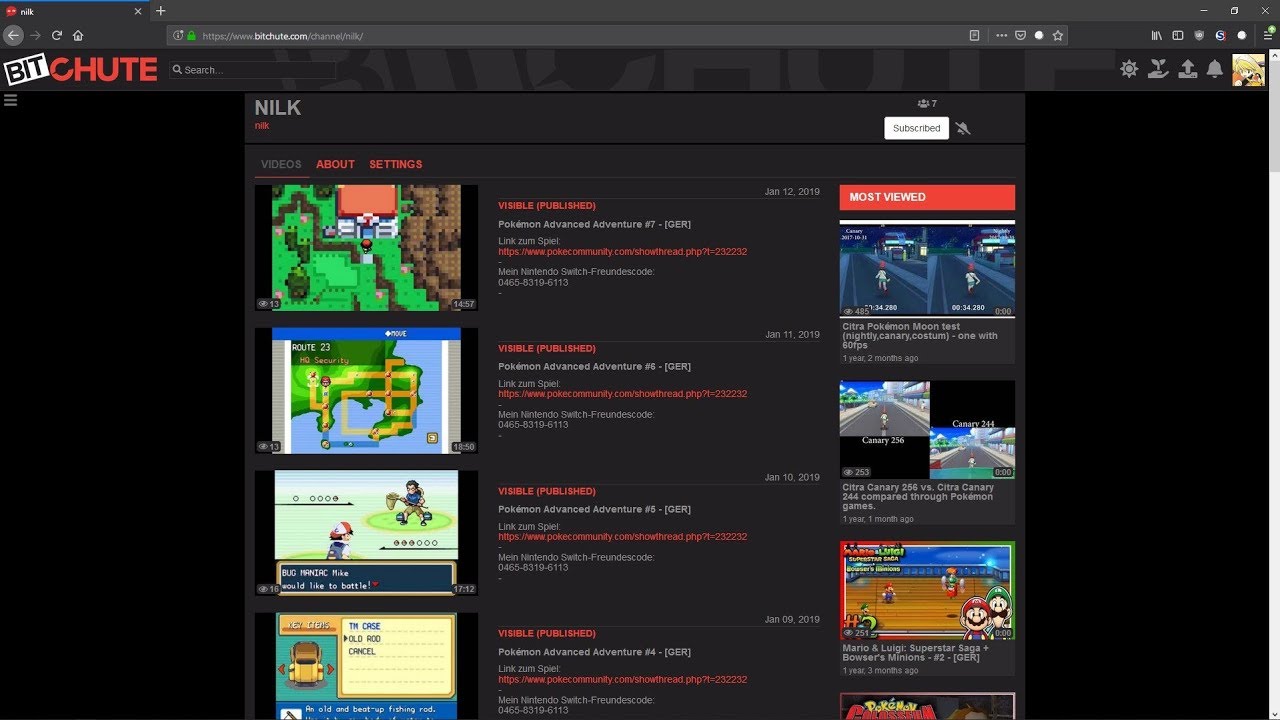Click the nilk username under channel name
This screenshot has height=720, width=1280.
(x=262, y=126)
